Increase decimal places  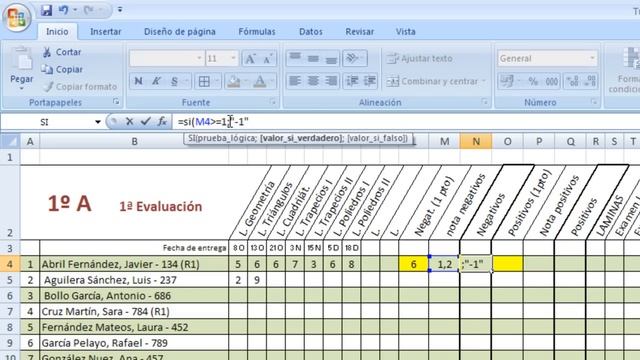click(572, 81)
